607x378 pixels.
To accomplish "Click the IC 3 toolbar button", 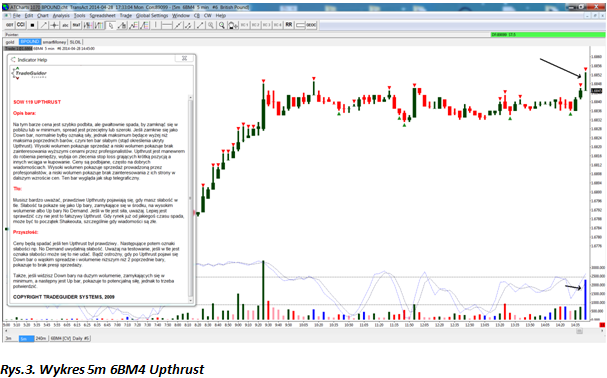I will [x=266, y=25].
